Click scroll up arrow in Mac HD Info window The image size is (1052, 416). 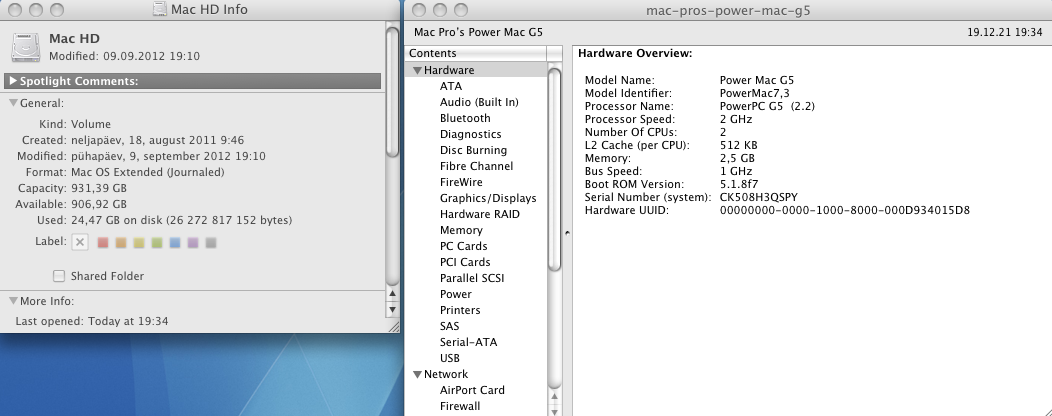392,294
